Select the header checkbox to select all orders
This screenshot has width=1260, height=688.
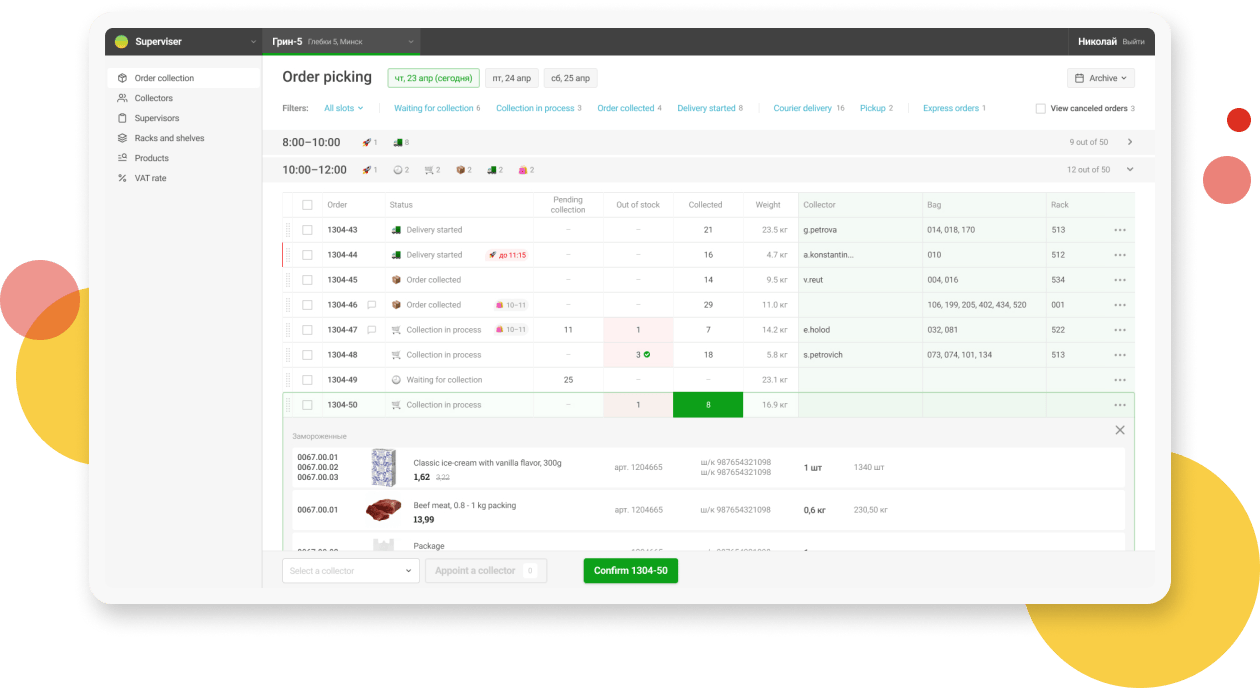pyautogui.click(x=307, y=204)
